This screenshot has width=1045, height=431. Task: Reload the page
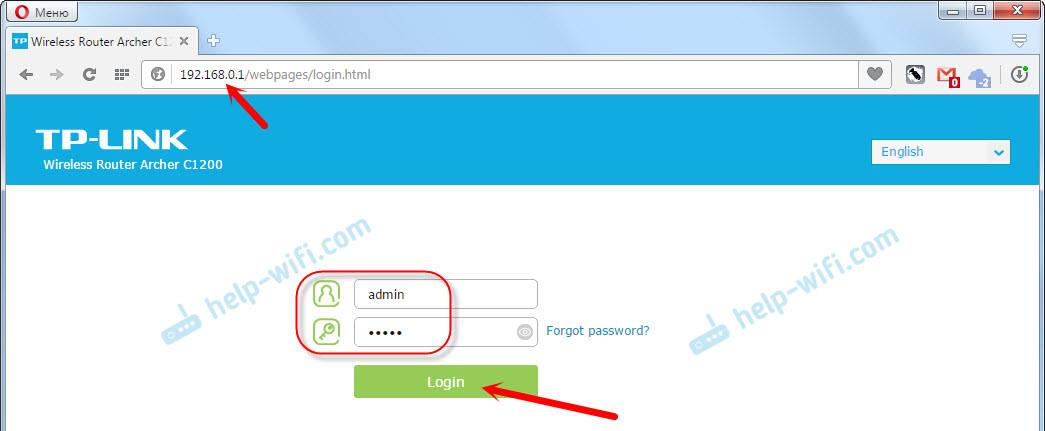[89, 75]
